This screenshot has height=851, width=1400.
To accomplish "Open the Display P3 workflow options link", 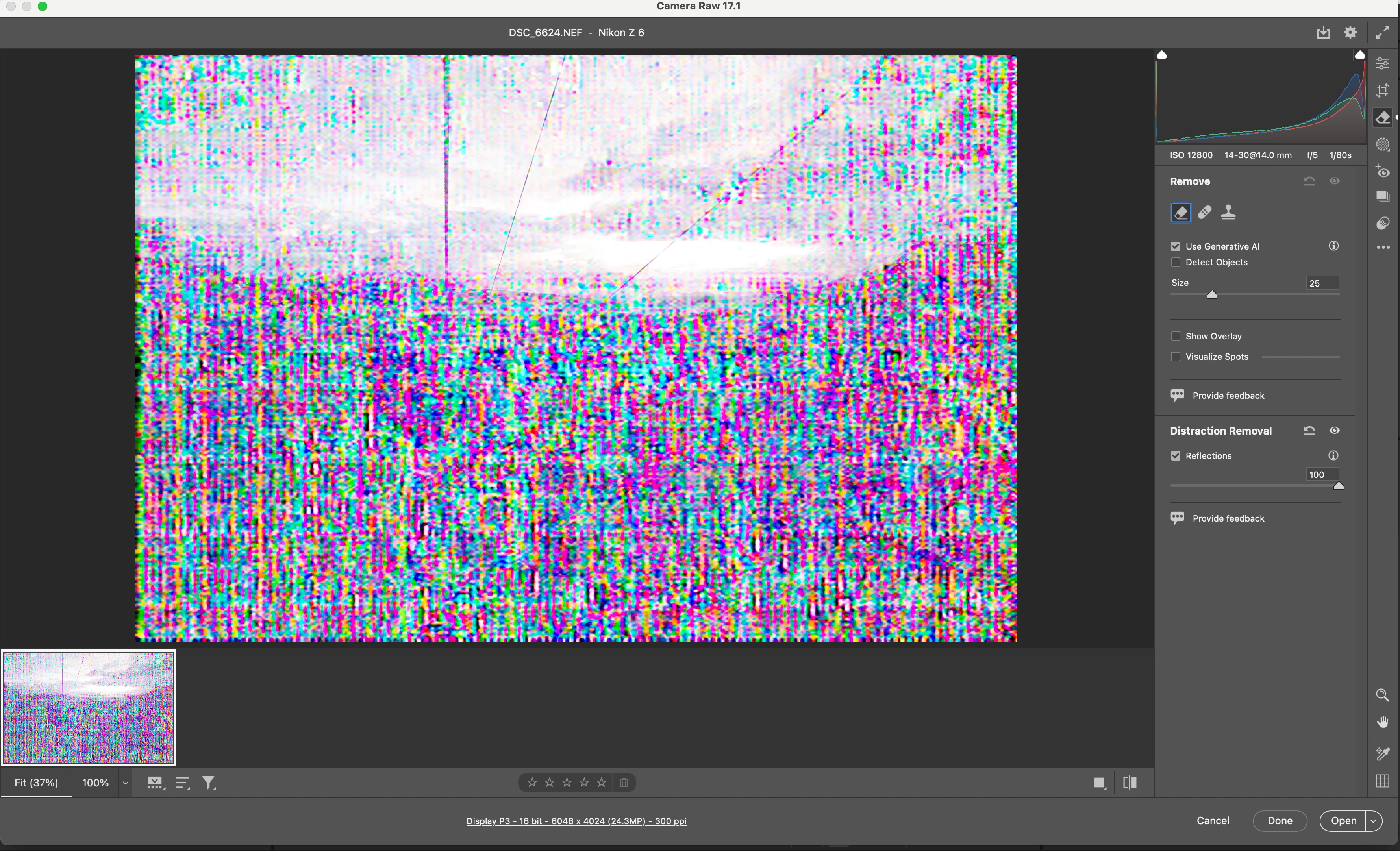I will tap(576, 821).
